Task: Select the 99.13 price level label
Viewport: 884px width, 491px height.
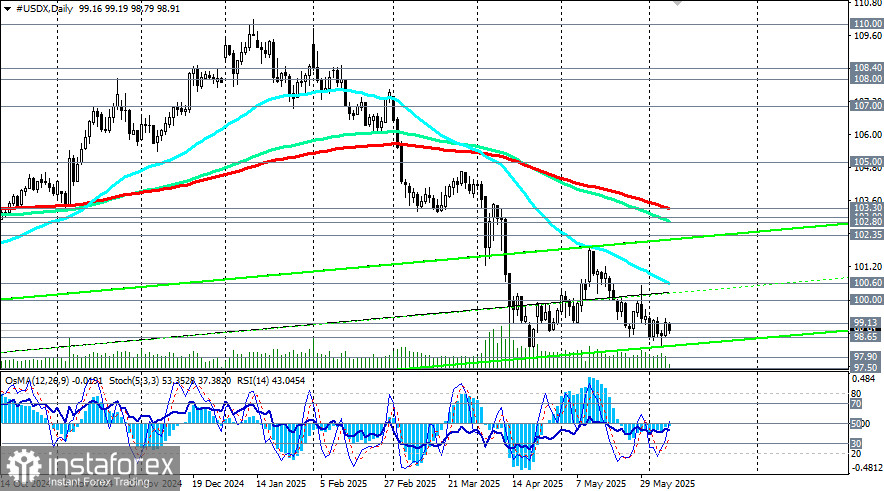Action: (867, 322)
